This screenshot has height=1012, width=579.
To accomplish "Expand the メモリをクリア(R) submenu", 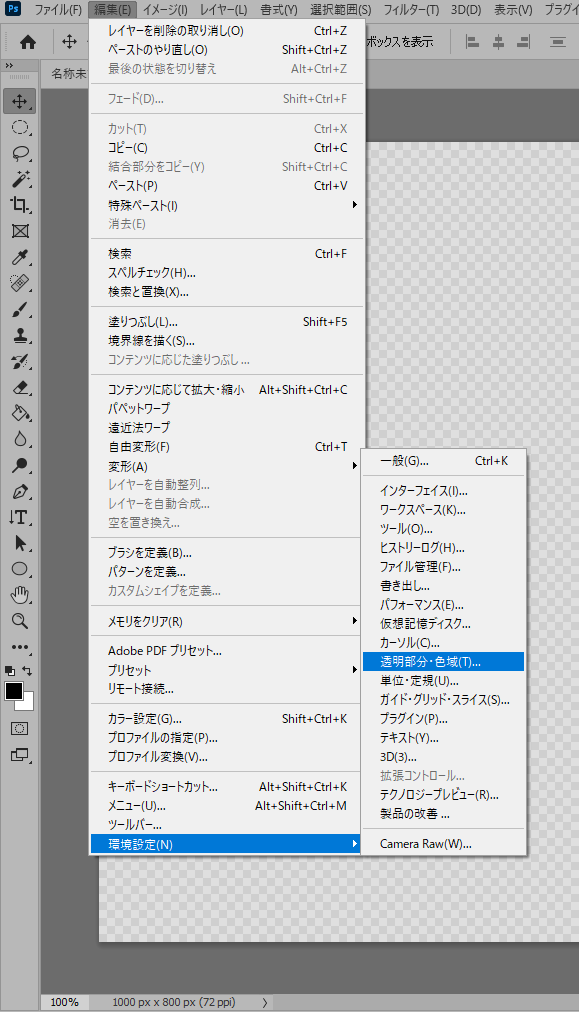I will click(x=354, y=621).
